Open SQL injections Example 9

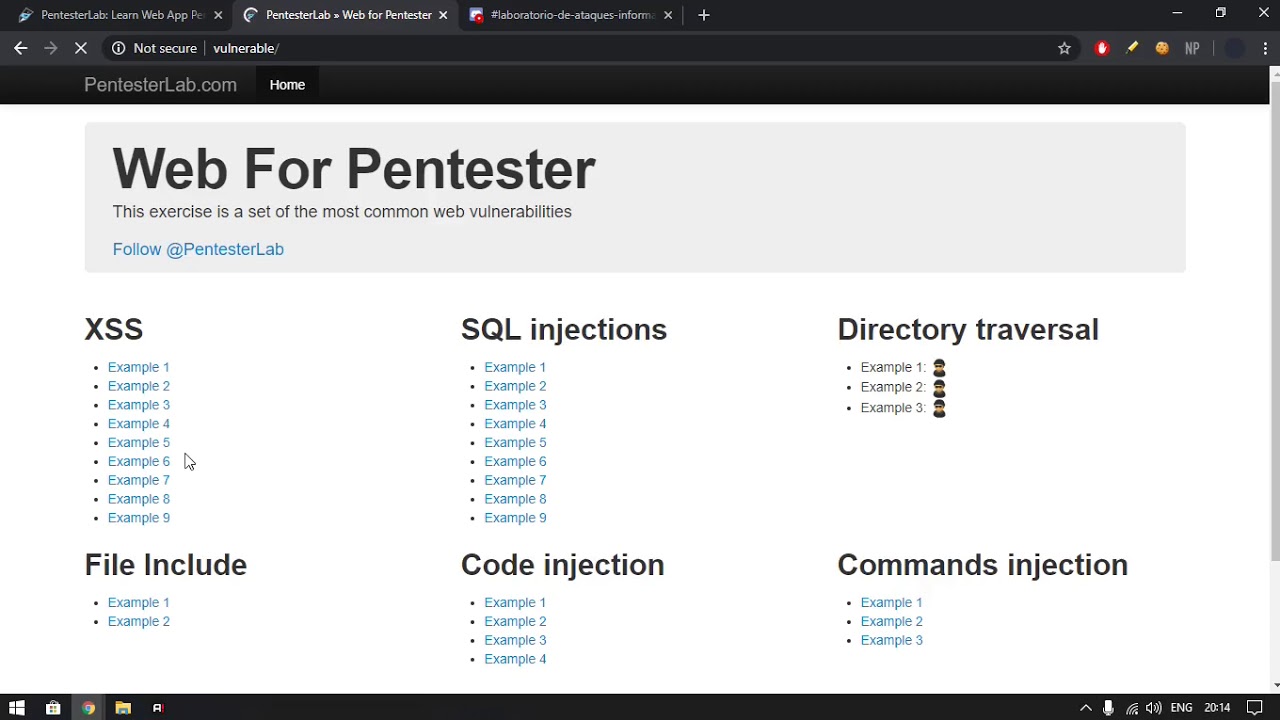coord(515,518)
